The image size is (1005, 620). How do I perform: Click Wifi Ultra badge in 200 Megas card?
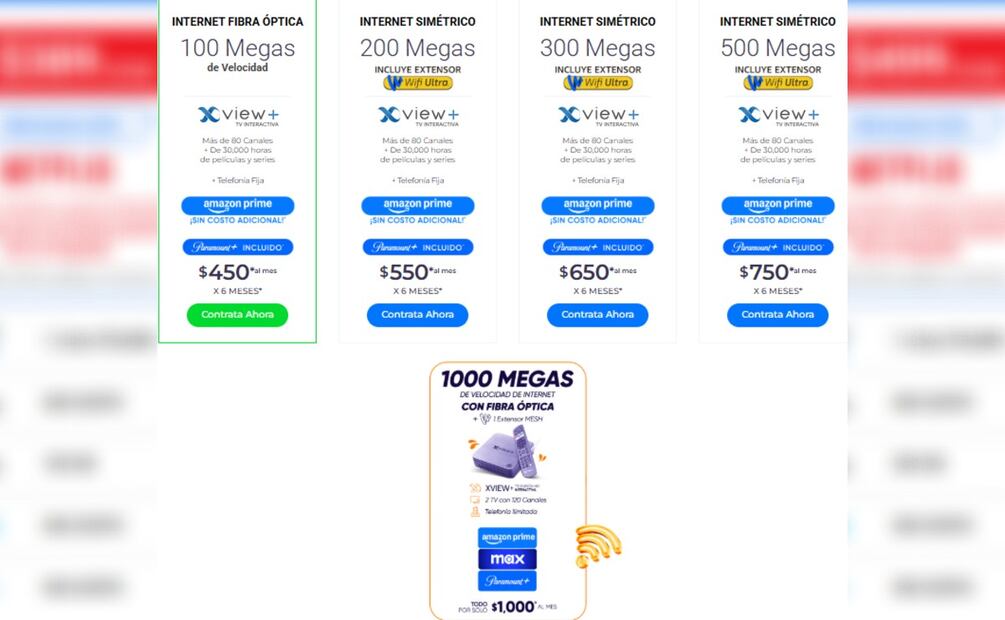(417, 83)
